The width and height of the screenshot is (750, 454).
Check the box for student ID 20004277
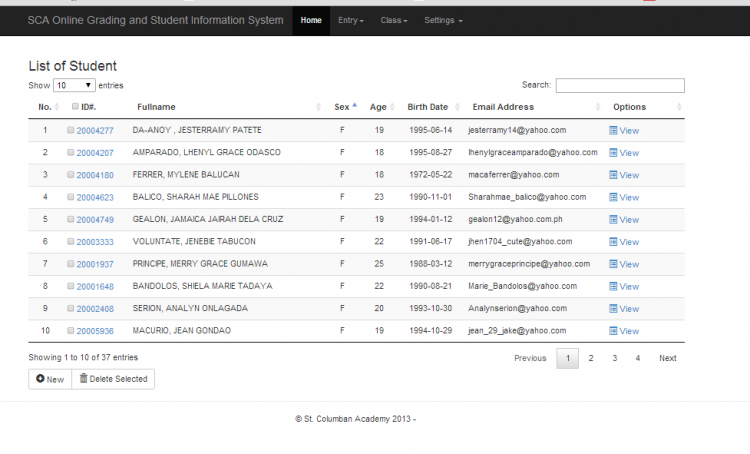(71, 130)
